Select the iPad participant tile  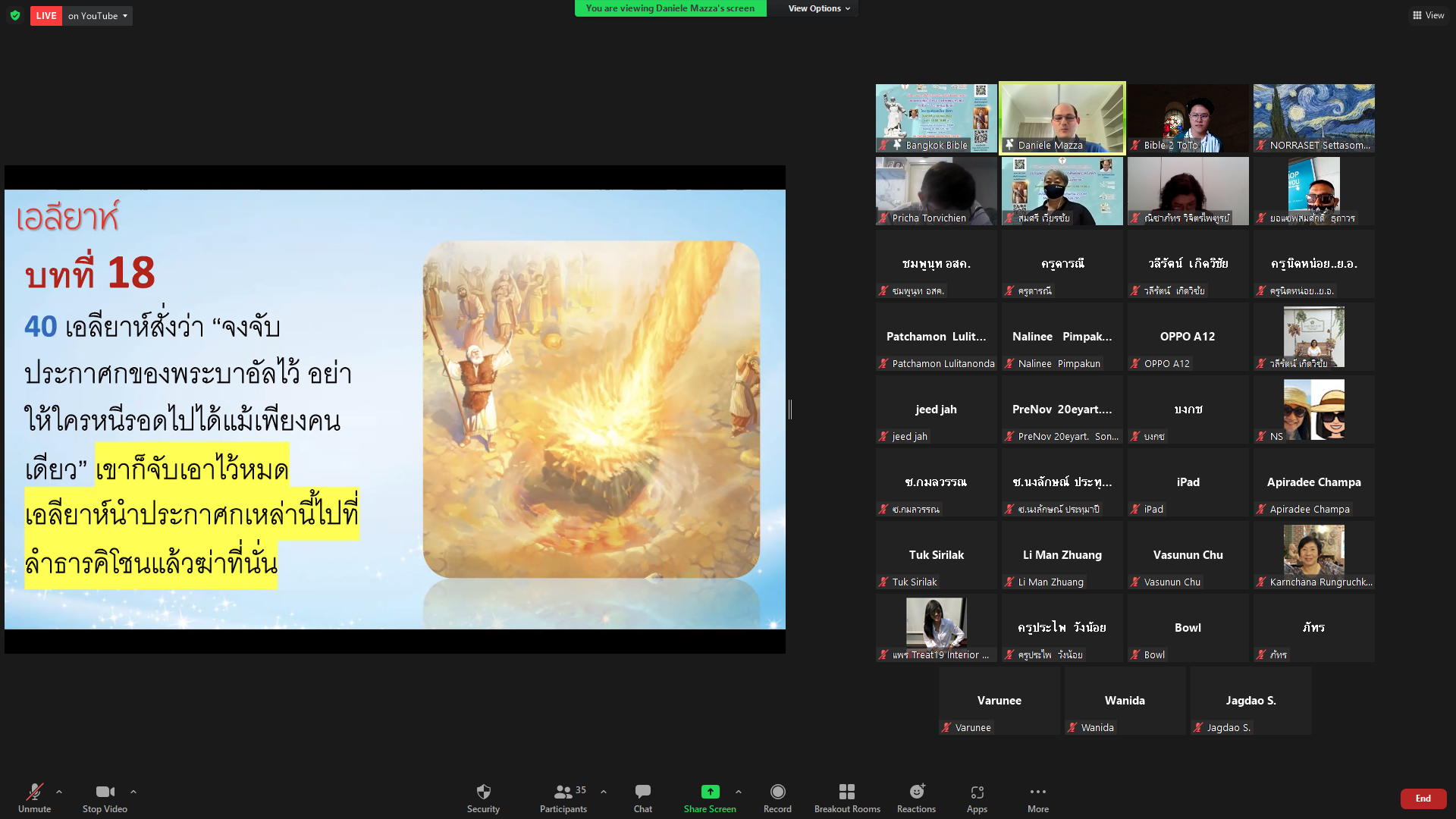coord(1188,482)
